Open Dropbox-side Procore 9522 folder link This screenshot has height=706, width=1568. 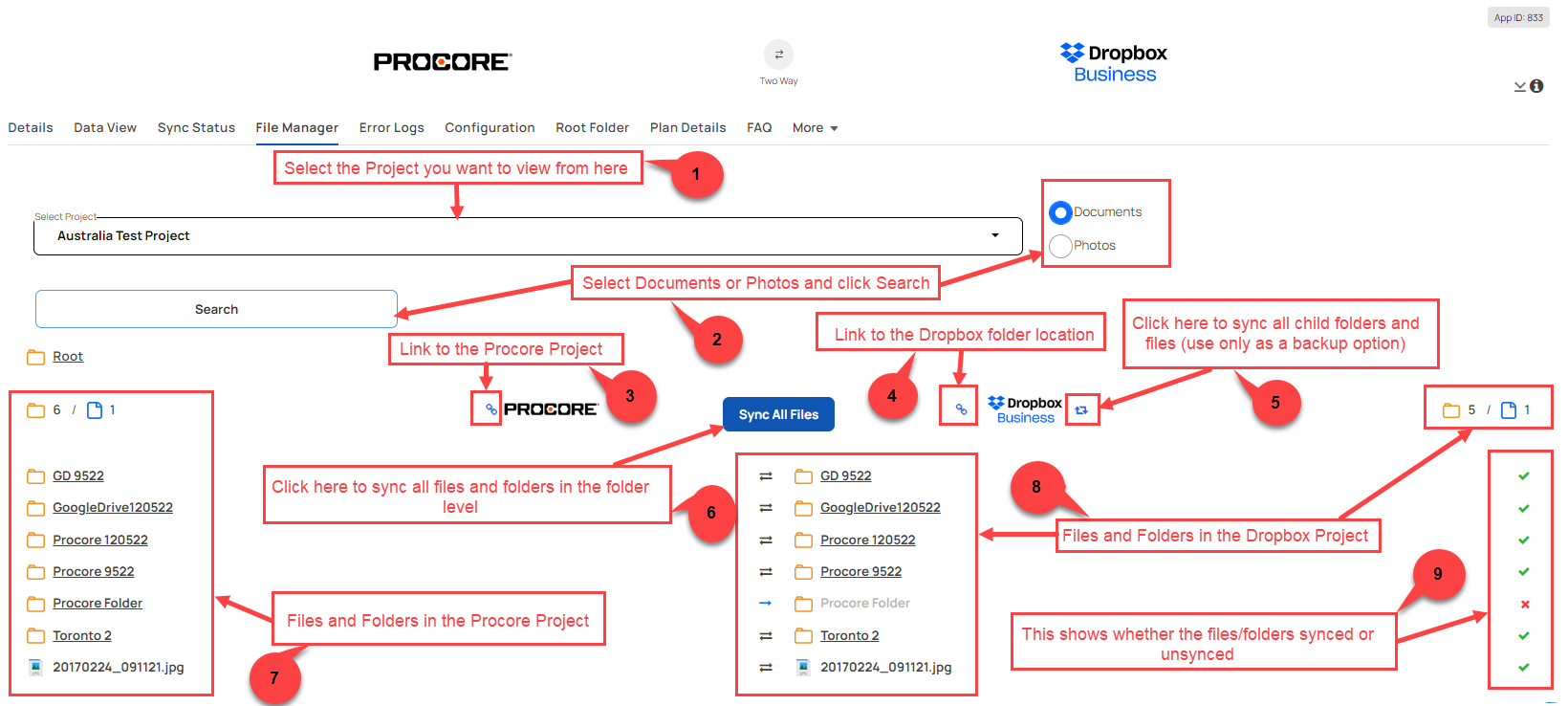(861, 572)
